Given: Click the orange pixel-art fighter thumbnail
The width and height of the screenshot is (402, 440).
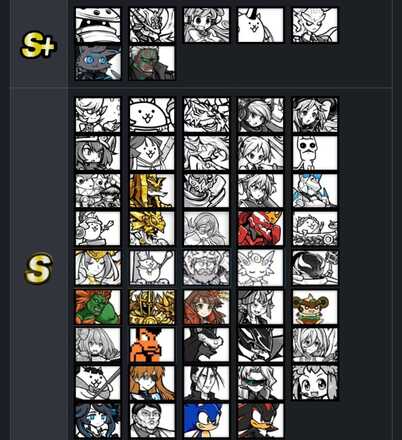Looking at the screenshot, I should (x=152, y=345).
